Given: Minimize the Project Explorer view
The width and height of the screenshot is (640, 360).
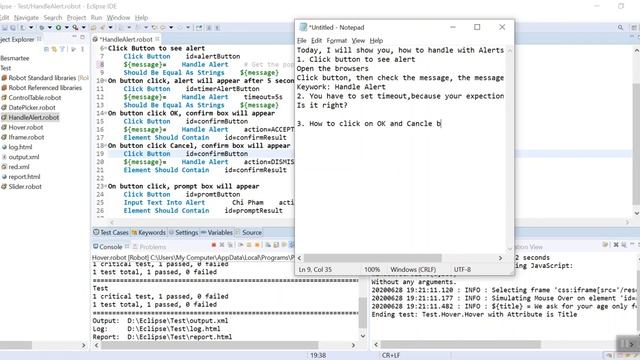Looking at the screenshot, I should (74, 37).
